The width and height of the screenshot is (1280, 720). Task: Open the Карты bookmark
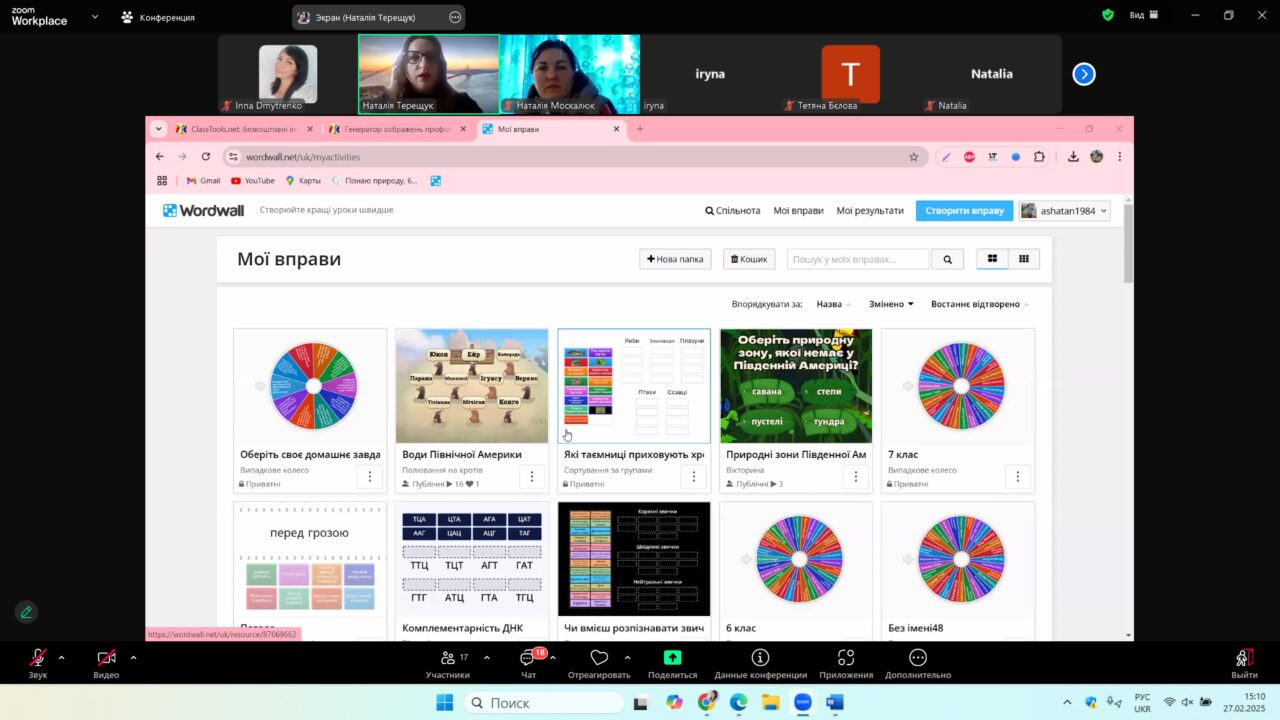303,181
